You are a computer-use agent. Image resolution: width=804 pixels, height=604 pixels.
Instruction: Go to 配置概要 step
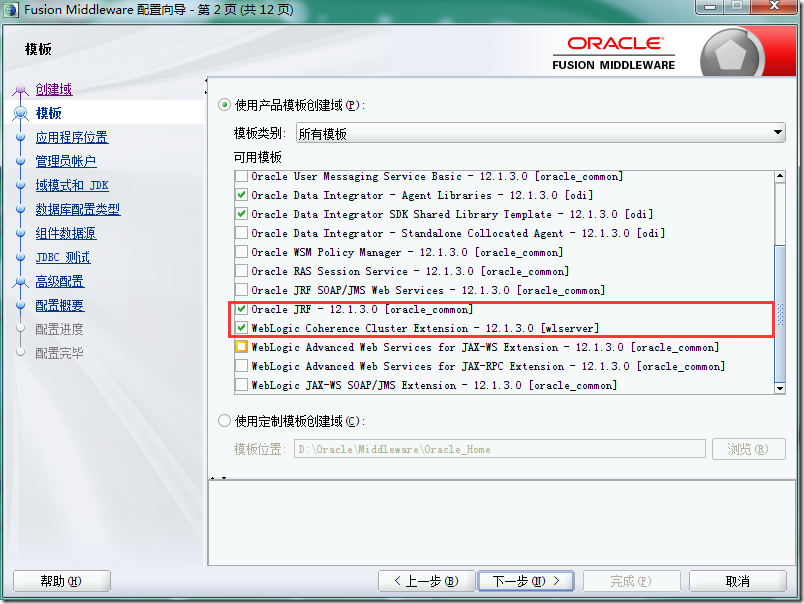coord(60,306)
